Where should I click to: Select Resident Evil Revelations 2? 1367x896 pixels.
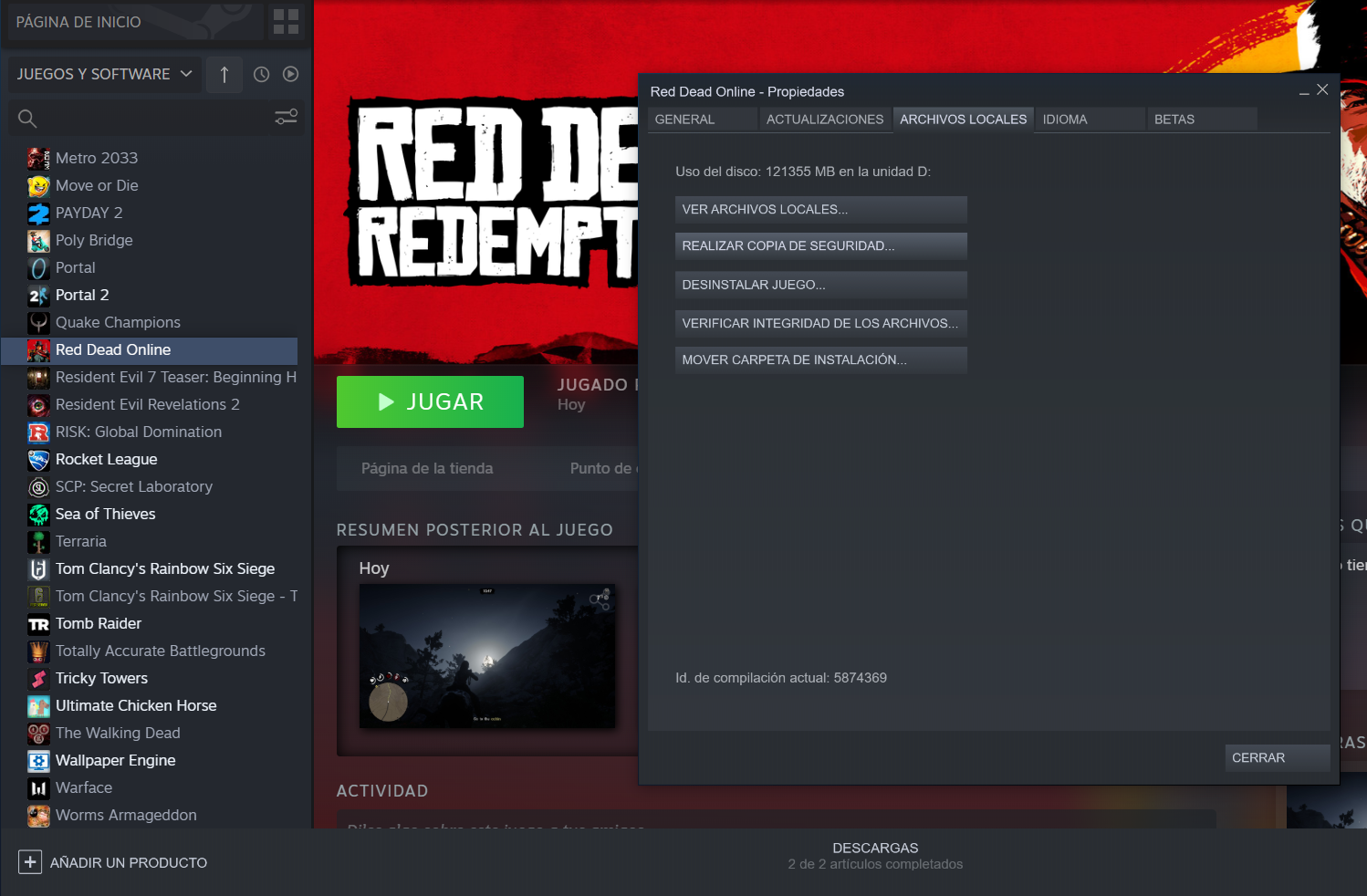[150, 405]
